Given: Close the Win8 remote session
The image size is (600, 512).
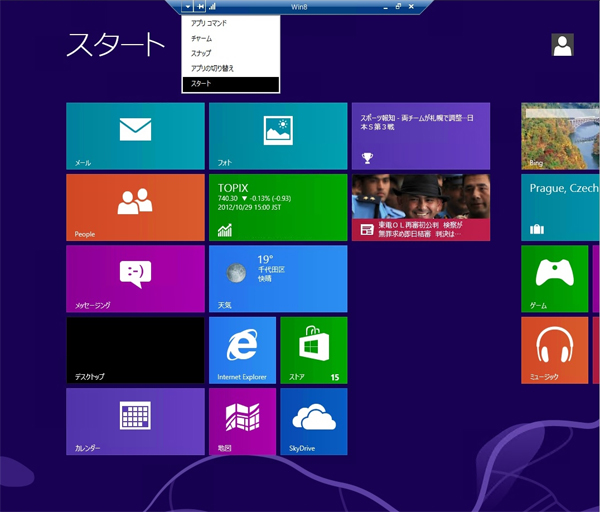Looking at the screenshot, I should click(x=411, y=7).
